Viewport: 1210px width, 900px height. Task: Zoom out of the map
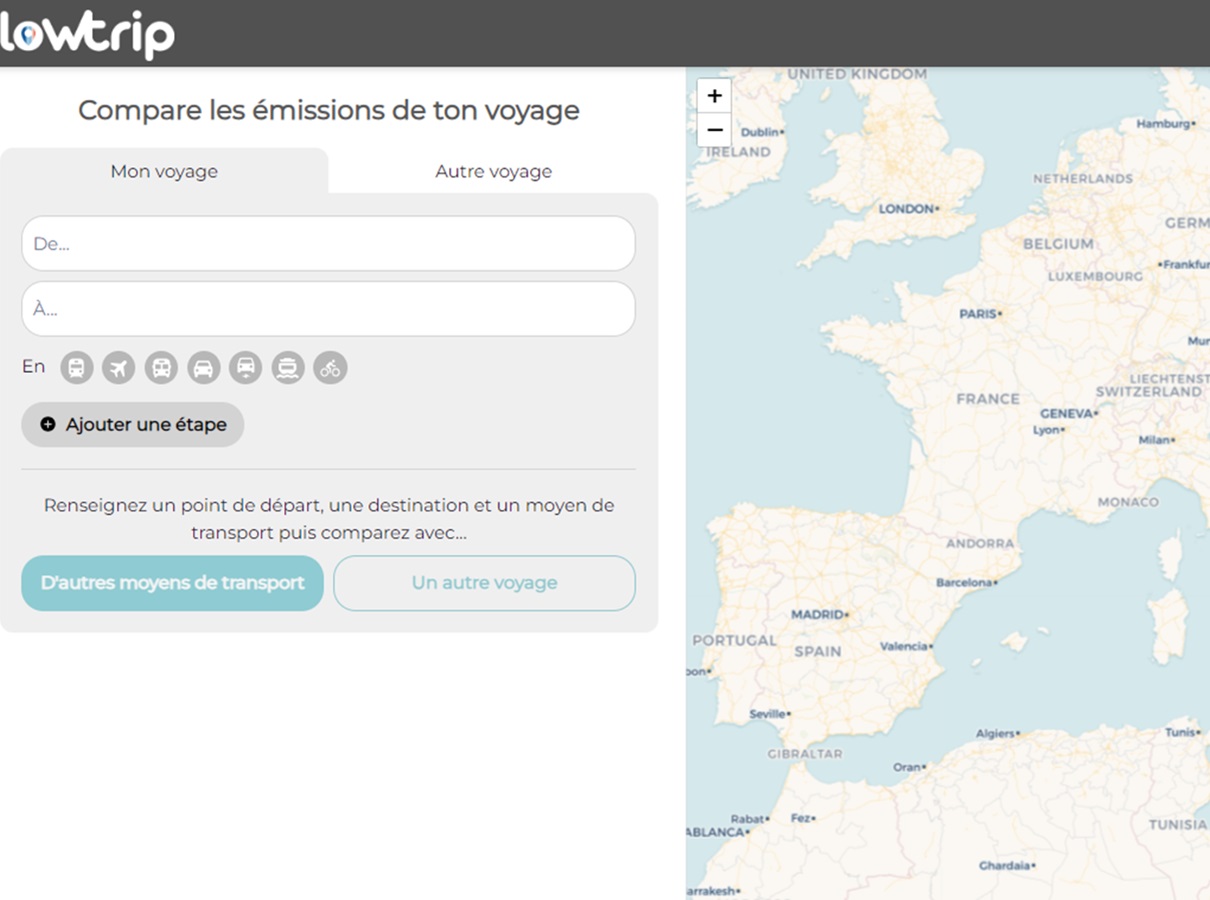tap(714, 130)
